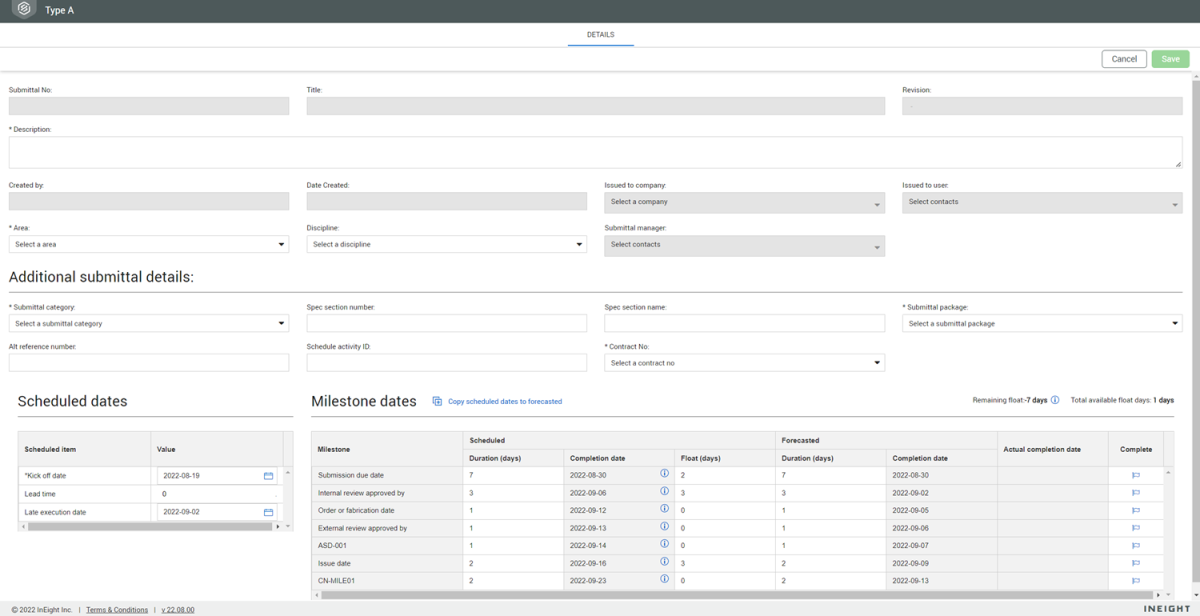The height and width of the screenshot is (616, 1200).
Task: Expand the Submittal category dropdown
Action: click(149, 323)
